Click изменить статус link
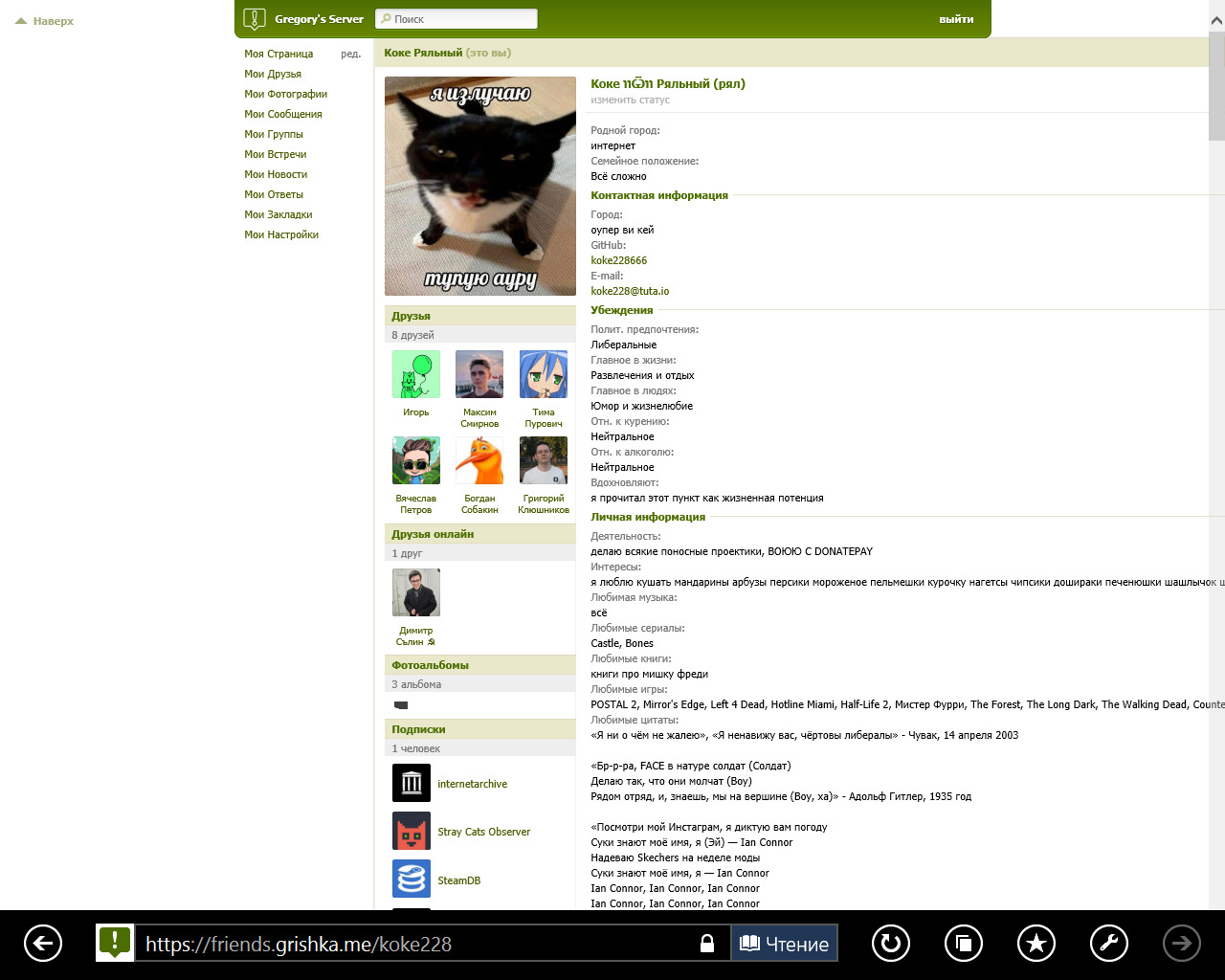Viewport: 1225px width, 980px height. (630, 100)
